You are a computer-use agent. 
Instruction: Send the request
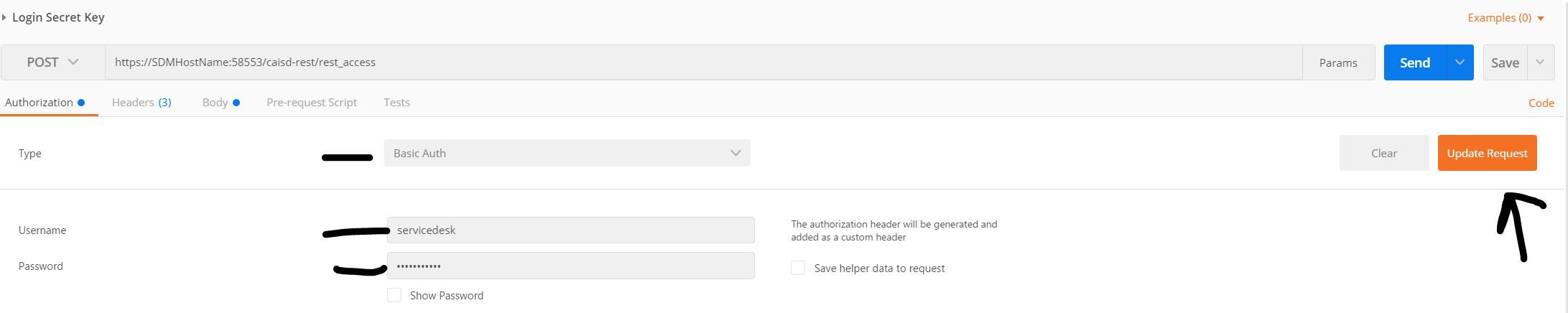point(1414,62)
